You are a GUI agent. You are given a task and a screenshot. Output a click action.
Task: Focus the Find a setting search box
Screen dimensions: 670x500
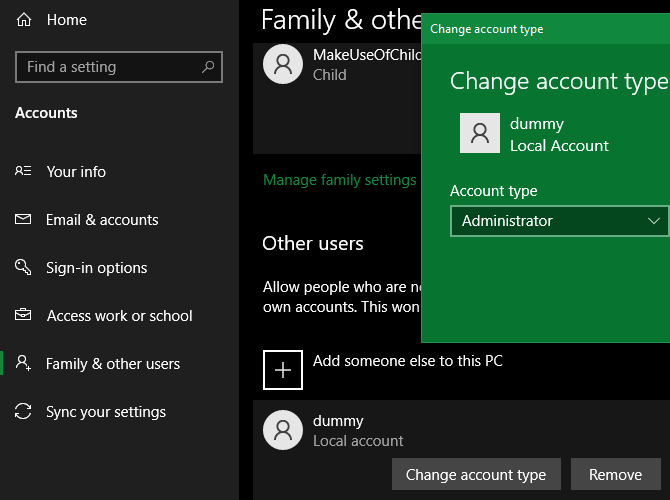point(110,67)
